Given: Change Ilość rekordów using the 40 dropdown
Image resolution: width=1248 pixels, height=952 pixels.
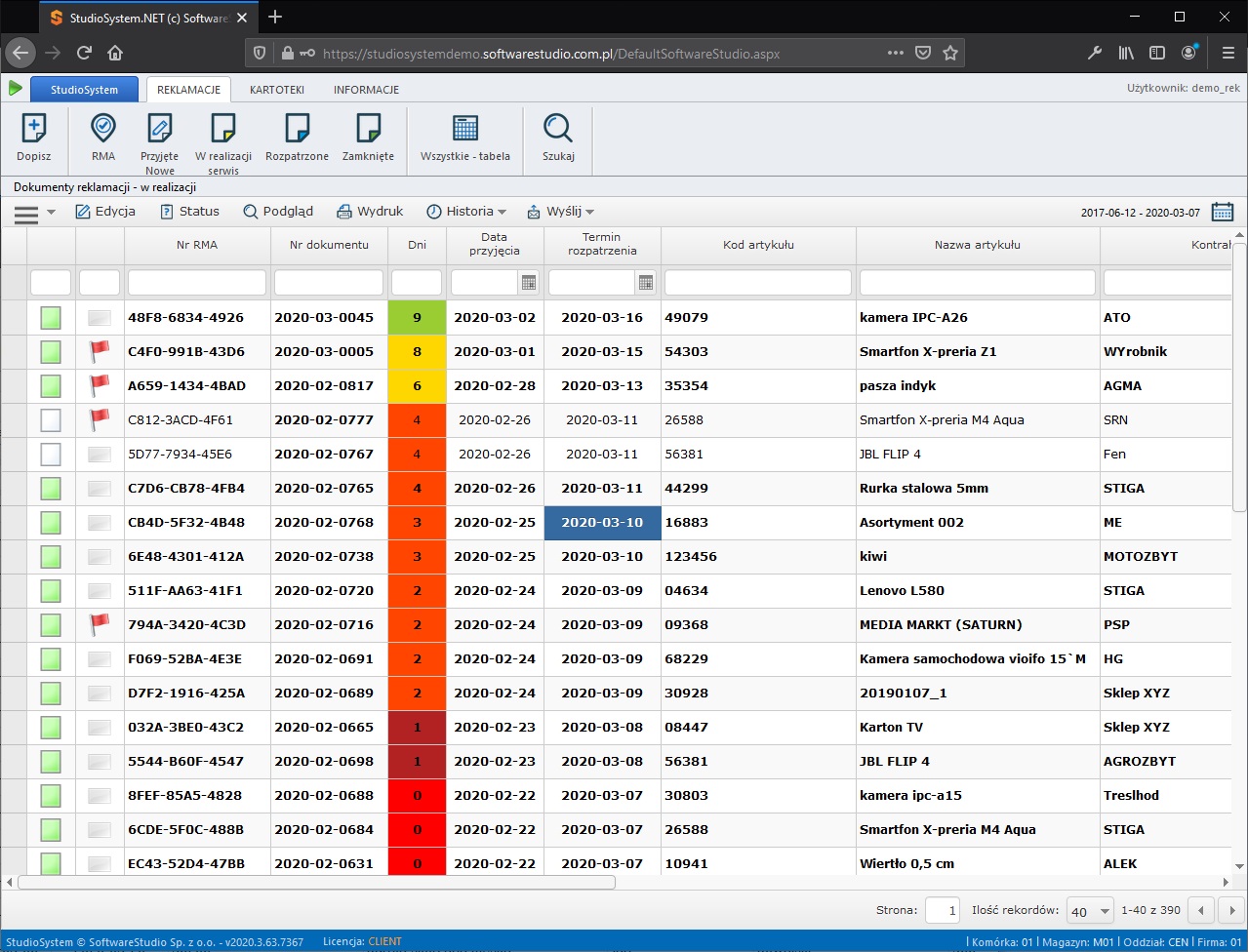Looking at the screenshot, I should pyautogui.click(x=1089, y=909).
